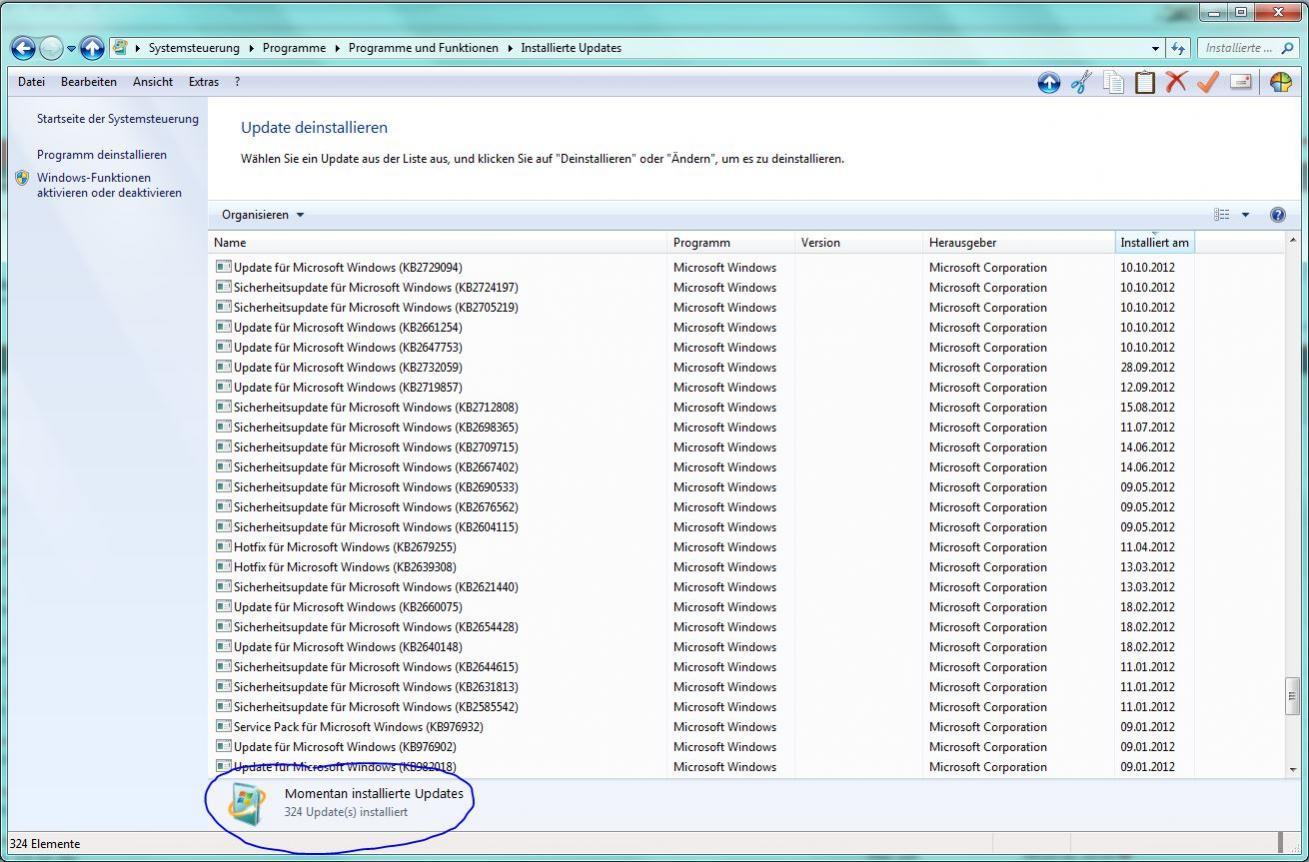Expand breadcrumb arrow after Programme
The image size is (1309, 862).
click(337, 48)
